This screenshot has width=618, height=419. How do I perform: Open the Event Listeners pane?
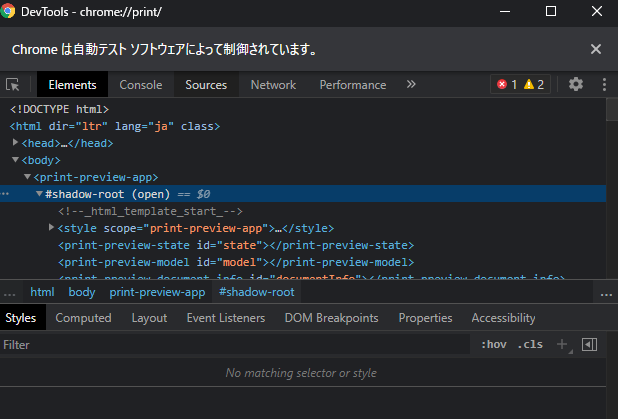[226, 318]
